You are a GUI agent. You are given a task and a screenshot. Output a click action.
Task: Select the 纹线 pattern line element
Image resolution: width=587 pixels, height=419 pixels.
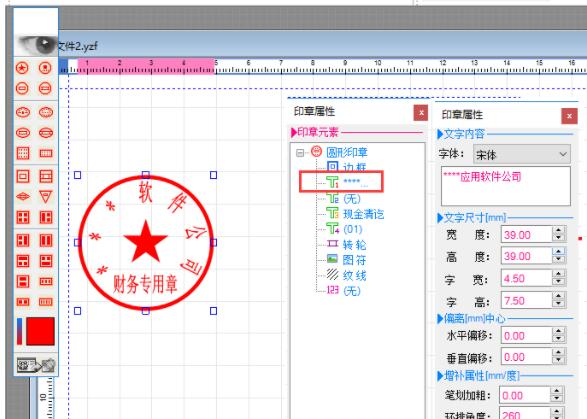tap(346, 275)
